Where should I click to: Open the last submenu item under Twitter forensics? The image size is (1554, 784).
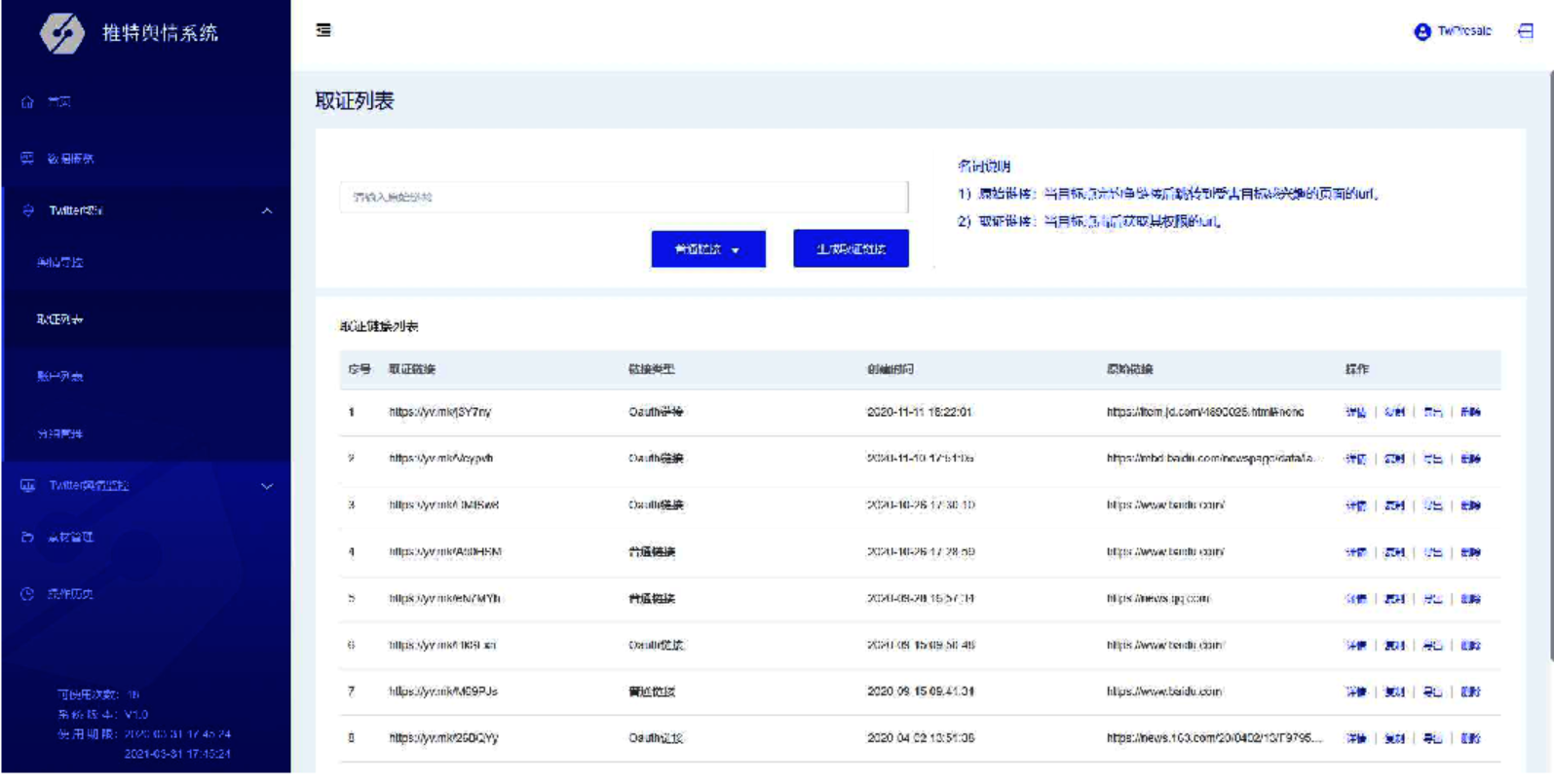click(x=60, y=433)
